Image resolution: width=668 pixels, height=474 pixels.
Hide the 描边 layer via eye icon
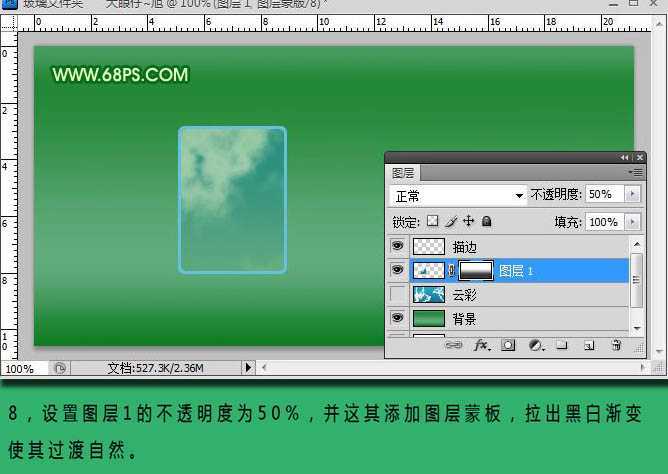pos(397,246)
